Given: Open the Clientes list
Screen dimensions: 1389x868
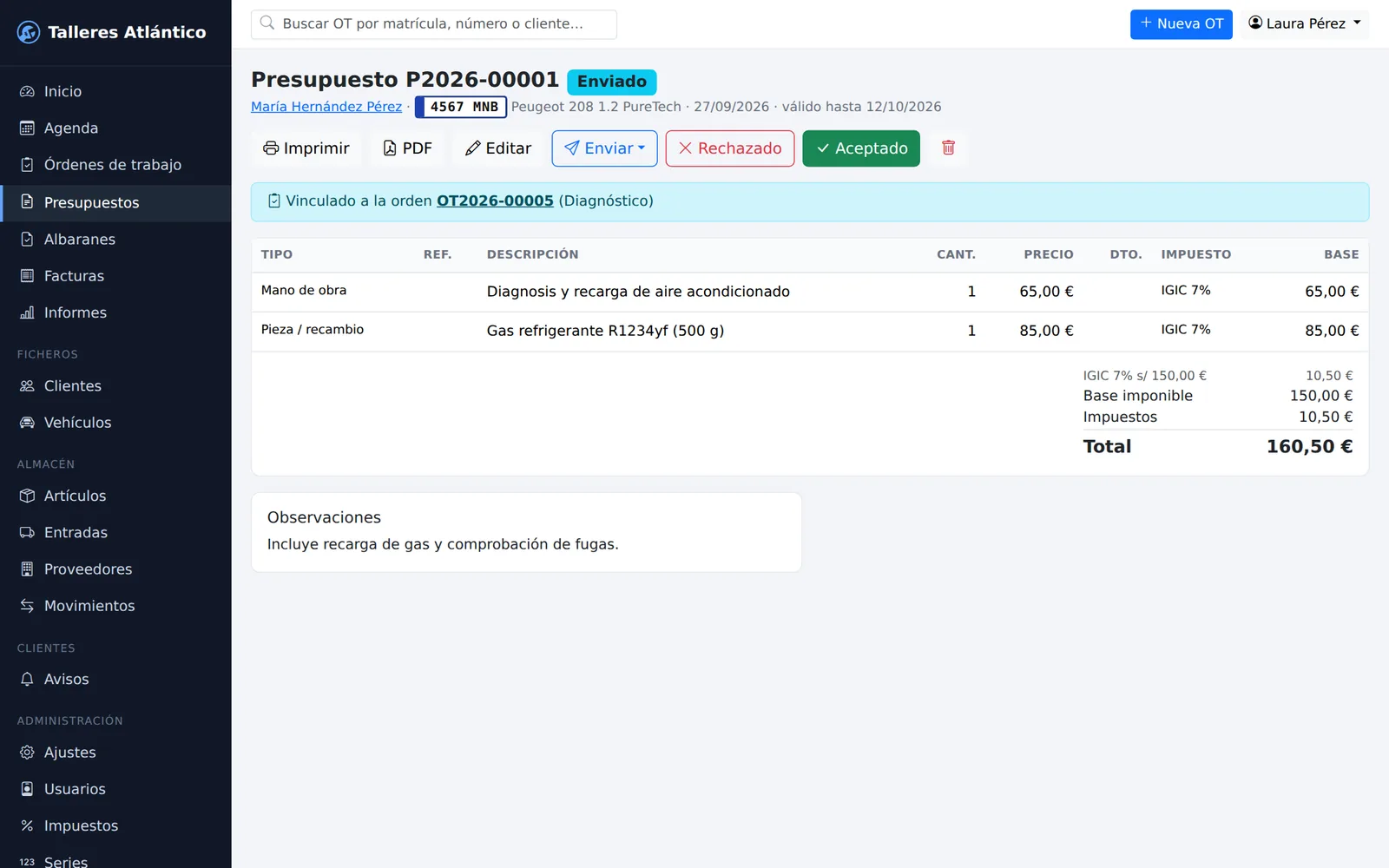Looking at the screenshot, I should (x=115, y=385).
